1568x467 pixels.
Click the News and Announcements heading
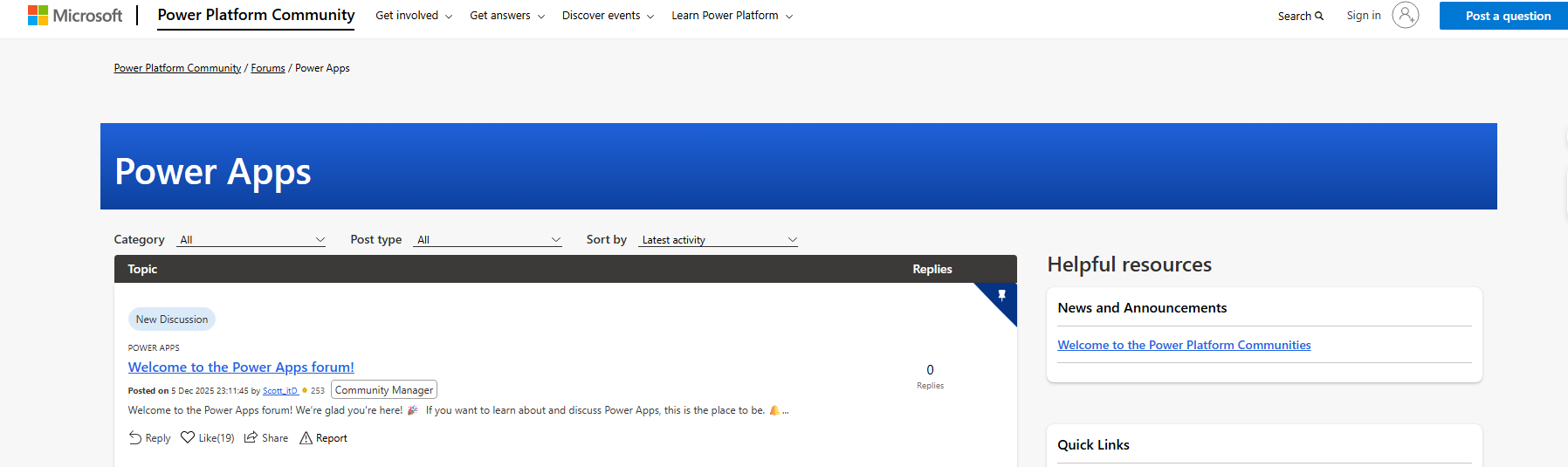tap(1142, 308)
